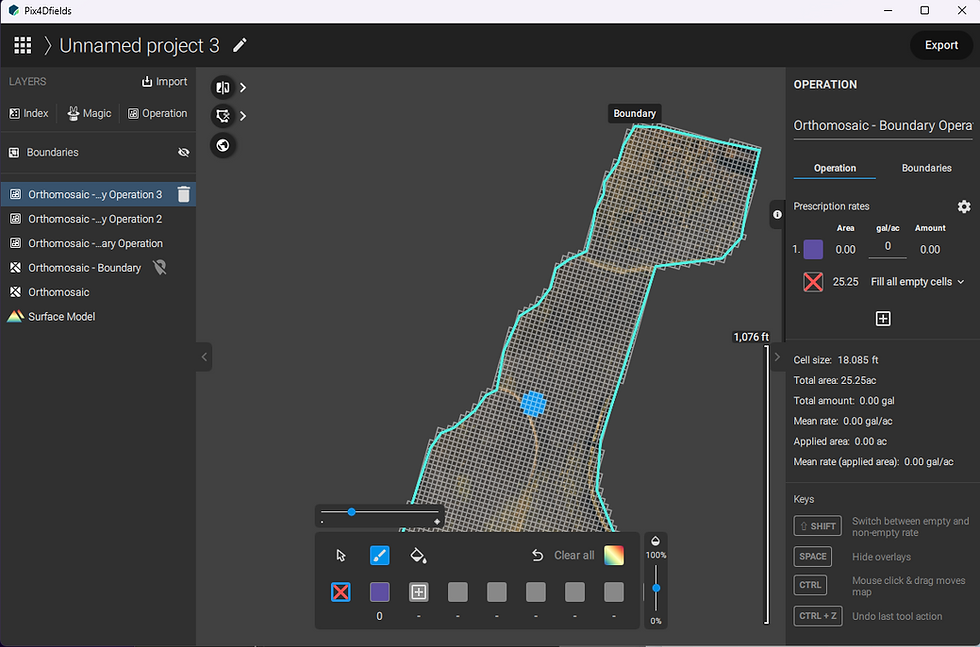Click the 1,076 ft scale label
Screen dimensions: 980x647
pyautogui.click(x=751, y=337)
